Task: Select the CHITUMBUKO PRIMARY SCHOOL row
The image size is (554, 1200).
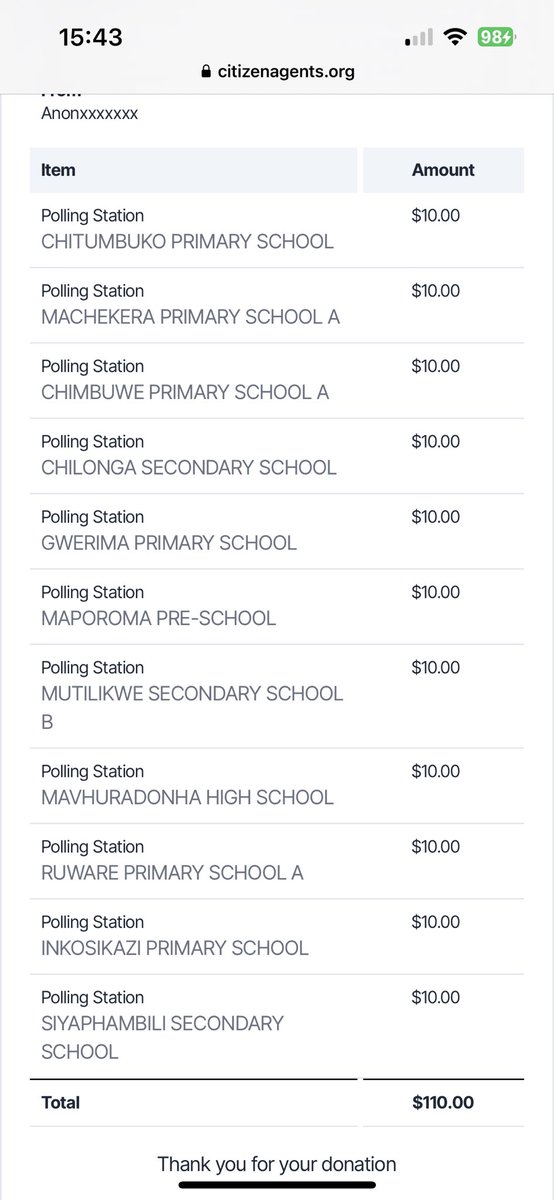Action: (x=277, y=230)
